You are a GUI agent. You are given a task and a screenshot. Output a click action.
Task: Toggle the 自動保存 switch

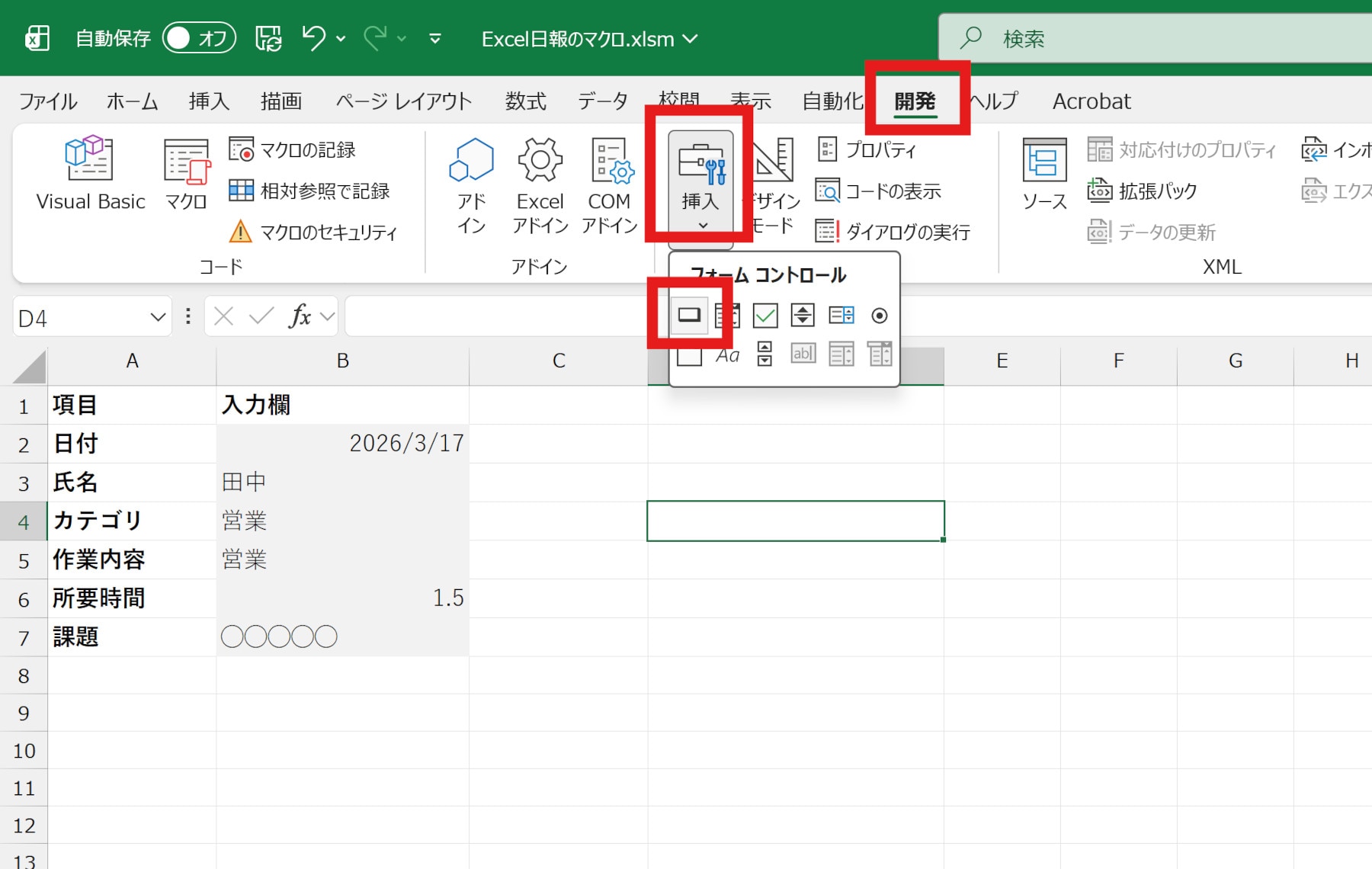[198, 38]
